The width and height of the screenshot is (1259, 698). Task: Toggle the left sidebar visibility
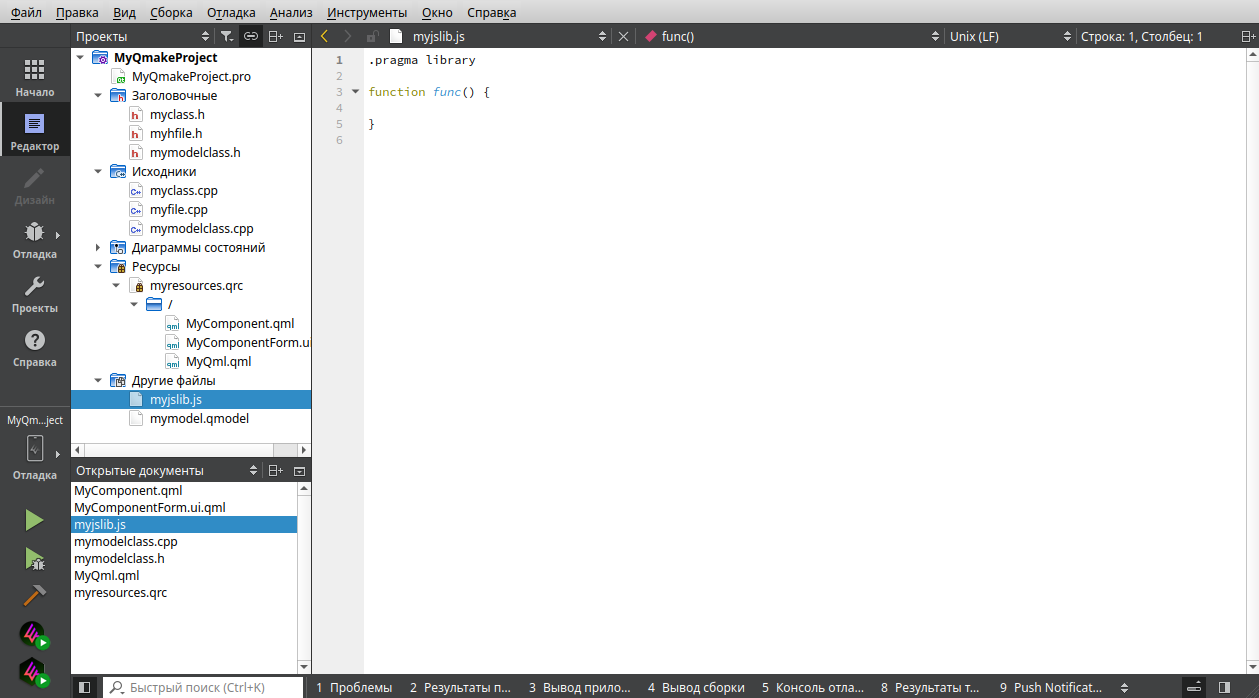click(85, 688)
